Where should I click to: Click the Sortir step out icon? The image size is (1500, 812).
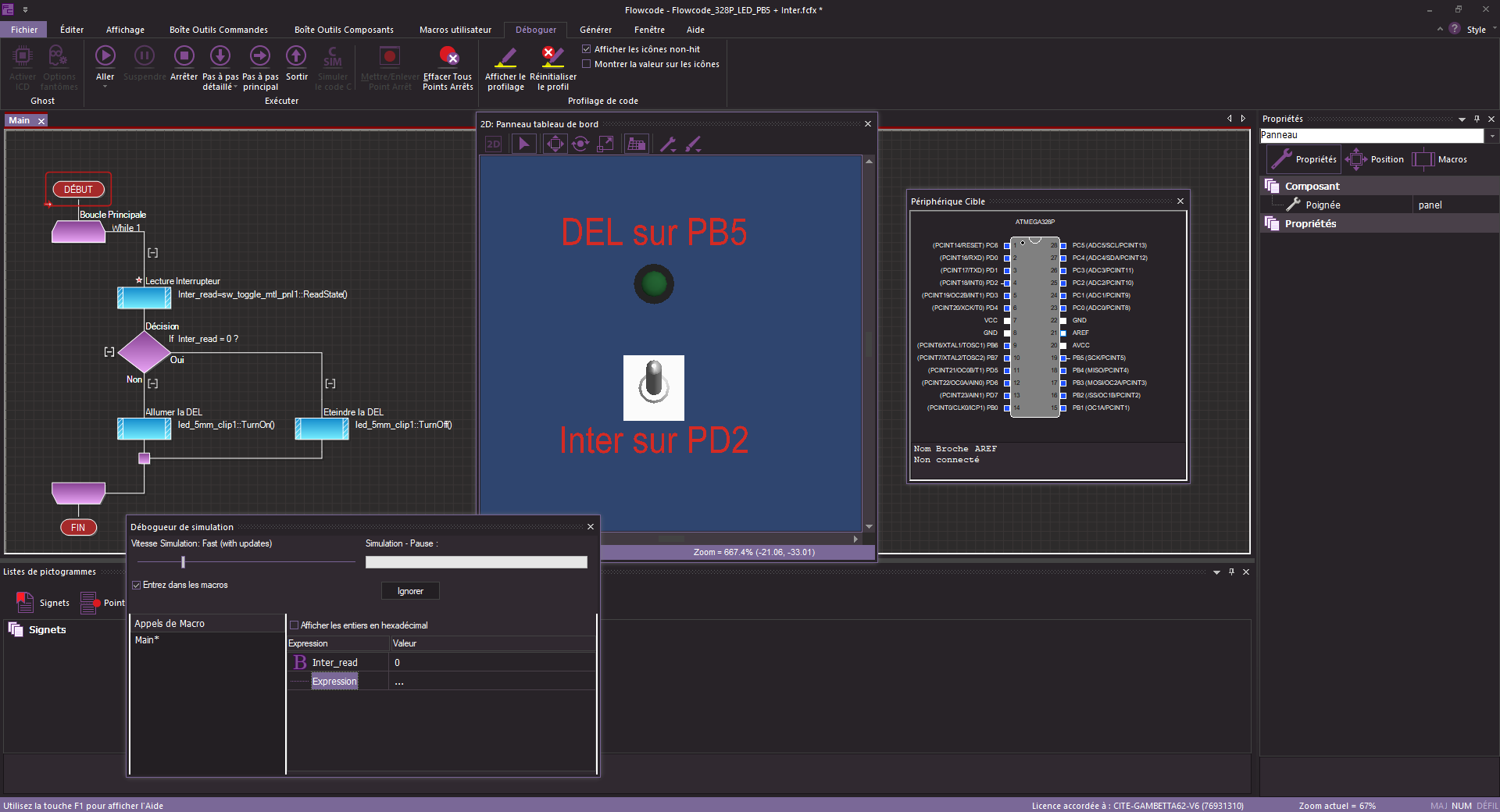[x=296, y=56]
